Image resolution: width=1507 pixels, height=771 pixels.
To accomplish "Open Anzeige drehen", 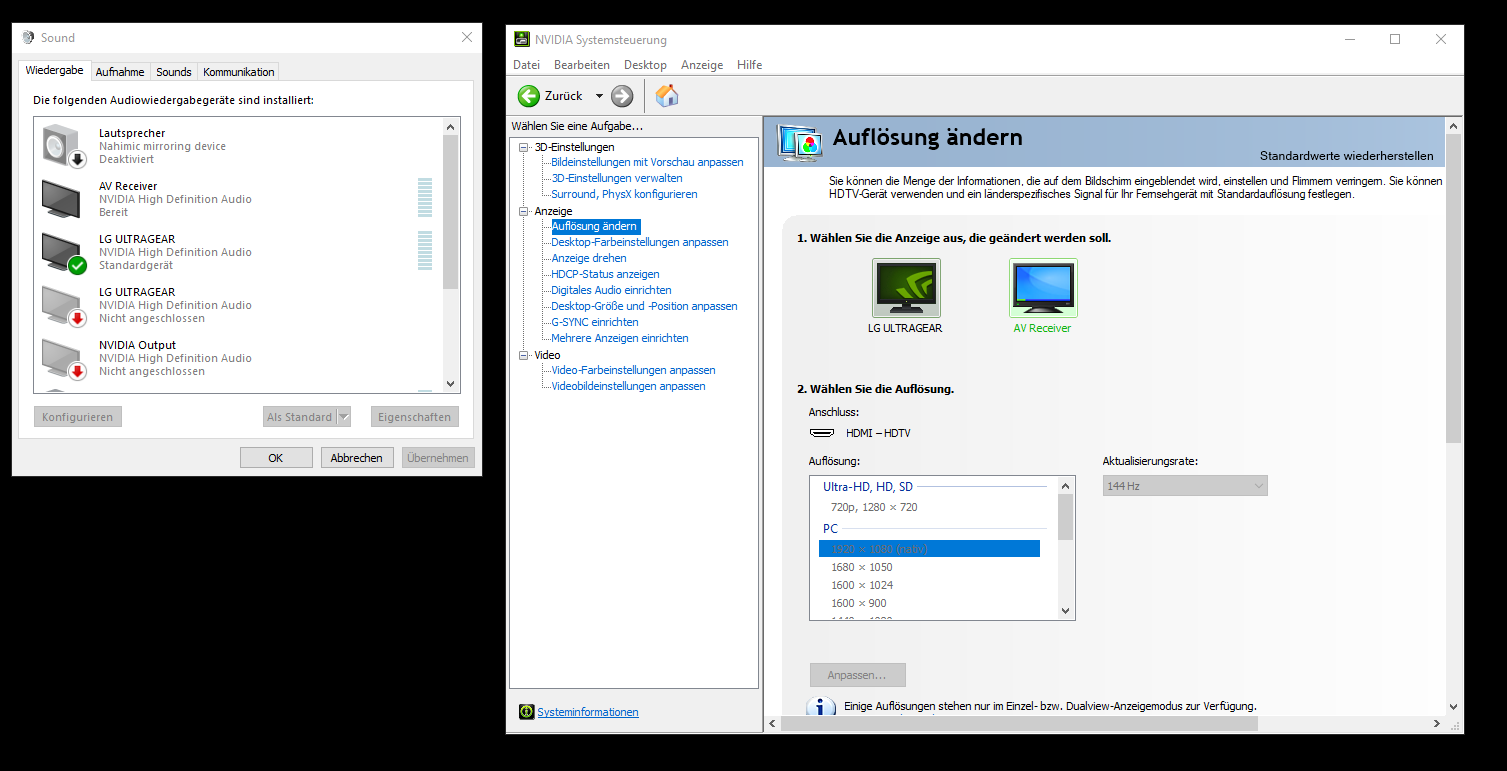I will pyautogui.click(x=589, y=258).
